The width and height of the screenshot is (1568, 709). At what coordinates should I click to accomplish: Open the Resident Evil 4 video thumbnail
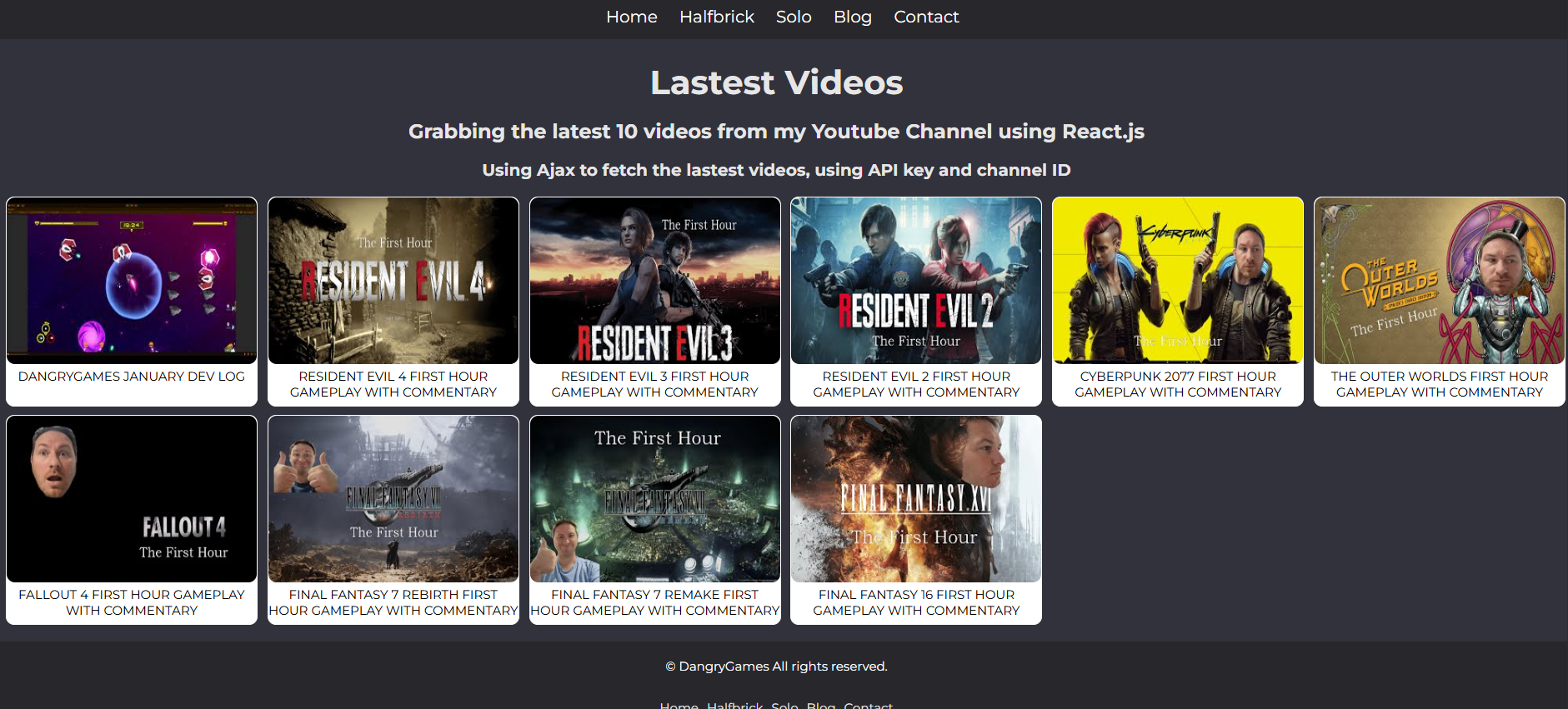pyautogui.click(x=393, y=281)
